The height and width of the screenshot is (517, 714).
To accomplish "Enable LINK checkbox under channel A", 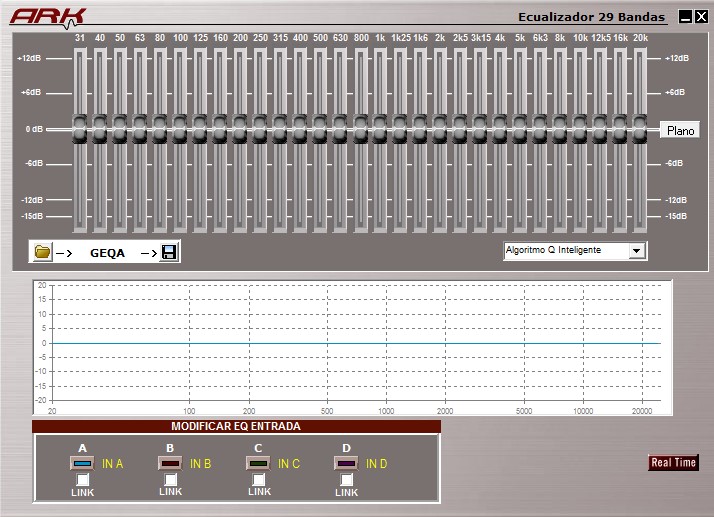I will coord(82,480).
